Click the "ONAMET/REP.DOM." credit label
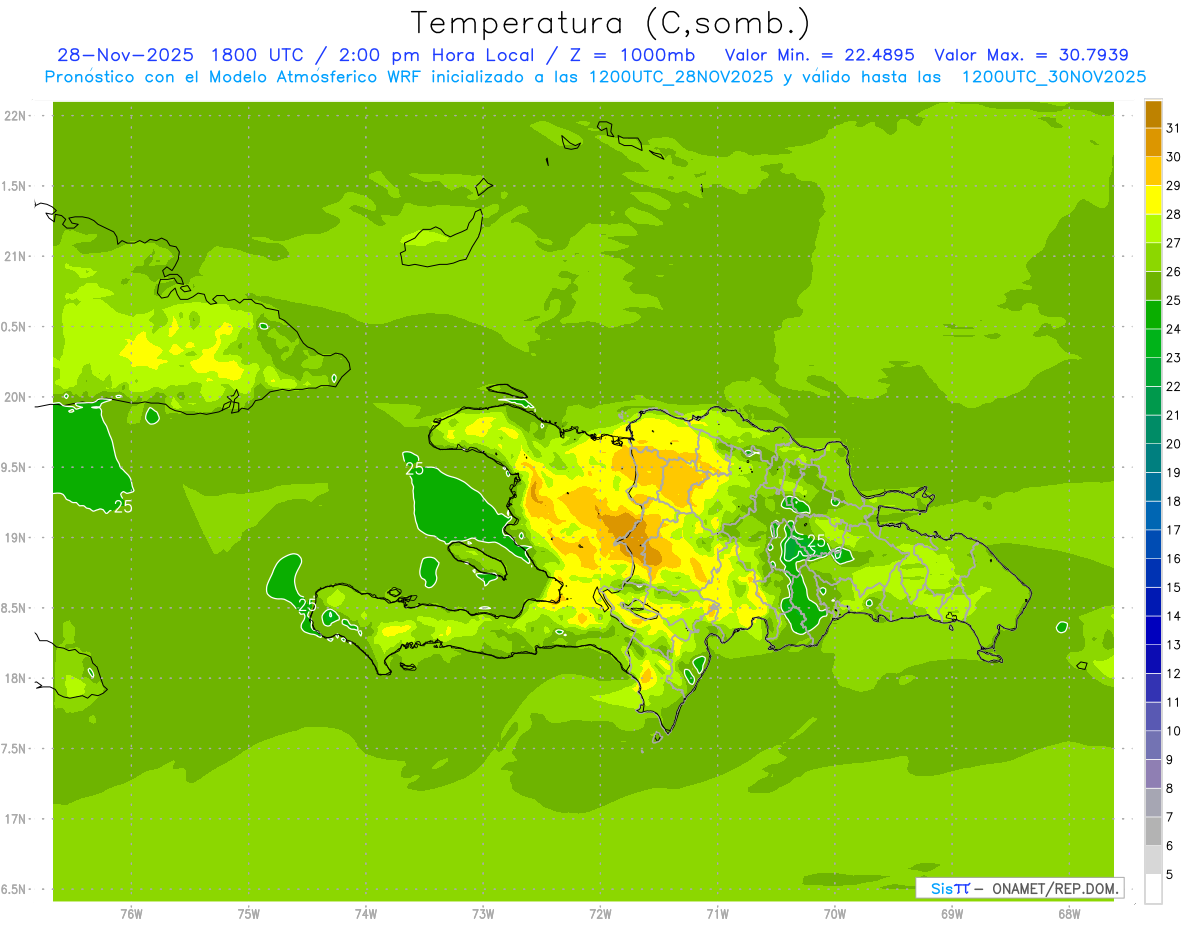This screenshot has height=927, width=1200. tap(1055, 888)
